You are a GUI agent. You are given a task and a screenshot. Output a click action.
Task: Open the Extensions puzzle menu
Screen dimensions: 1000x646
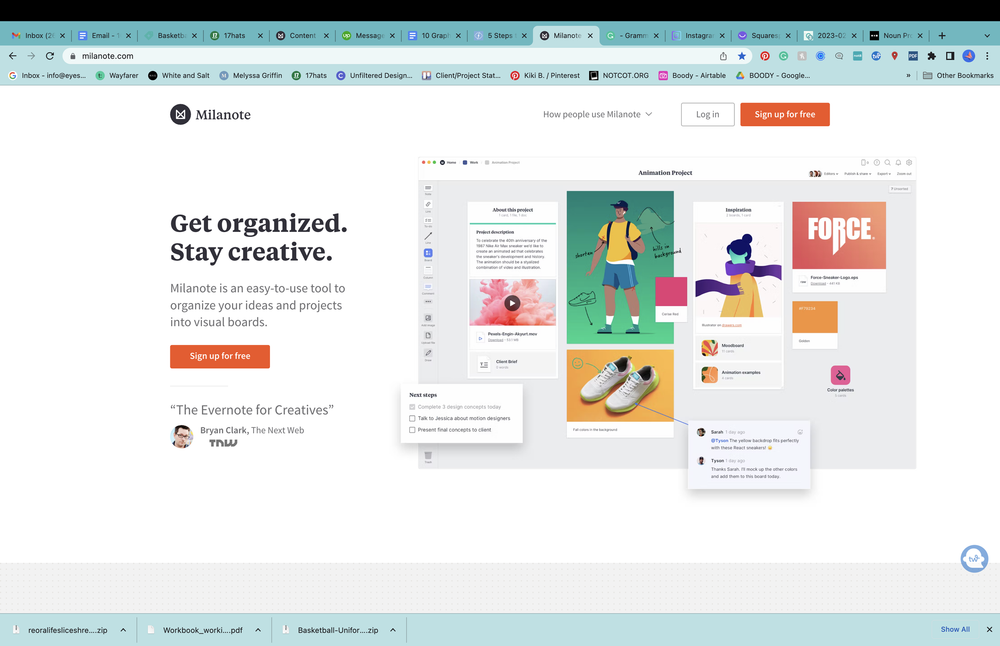(932, 56)
